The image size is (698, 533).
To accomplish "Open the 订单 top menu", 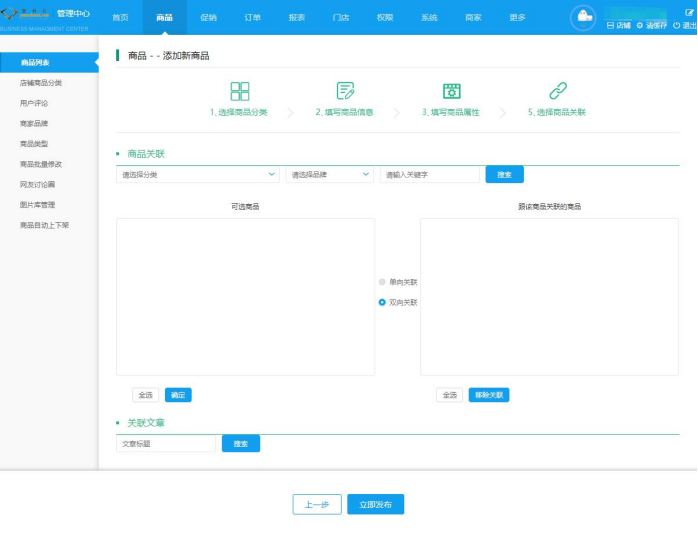I will tap(252, 18).
